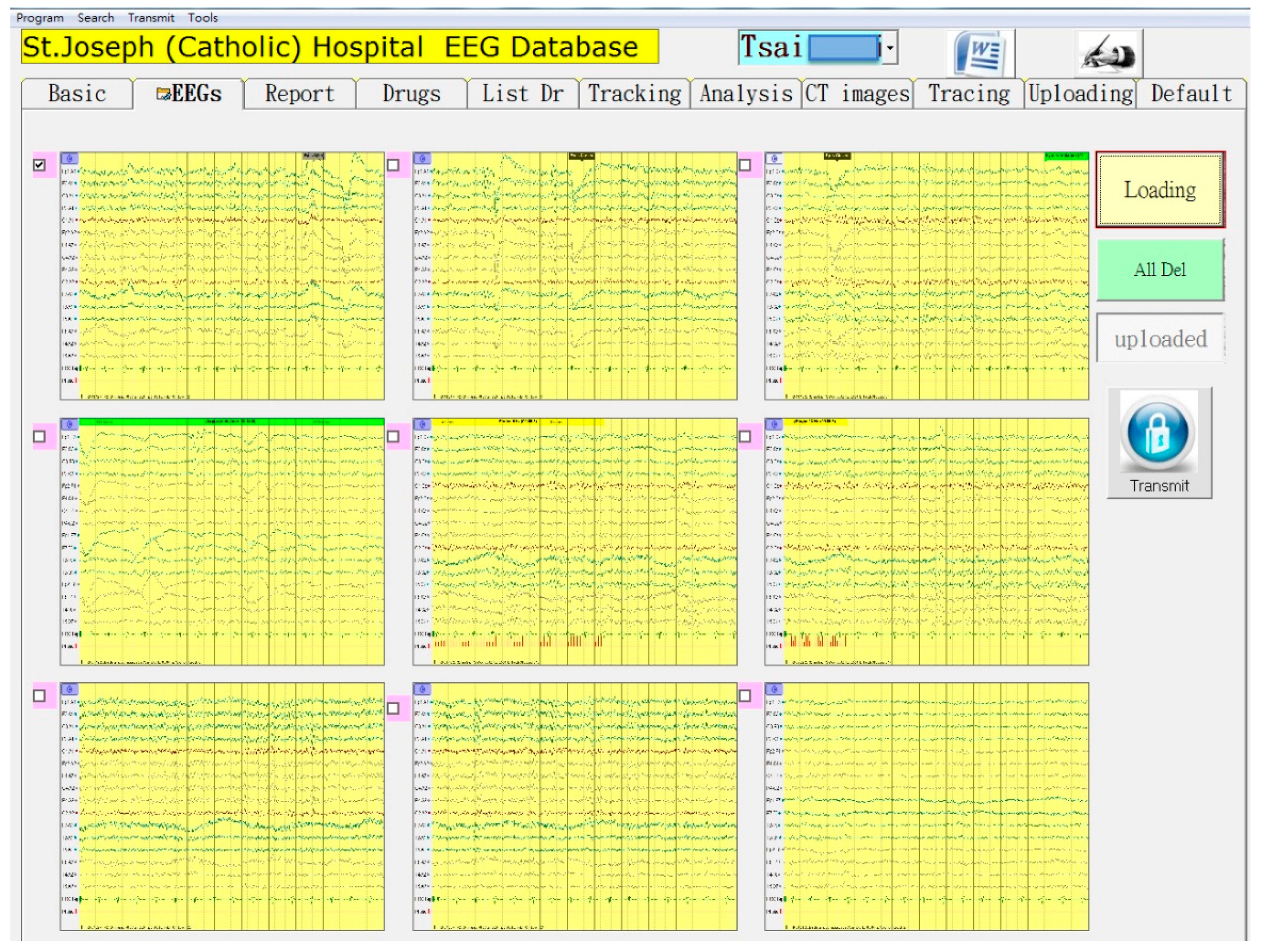Click the Microsoft Word export icon
The image size is (1264, 952).
pyautogui.click(x=982, y=53)
